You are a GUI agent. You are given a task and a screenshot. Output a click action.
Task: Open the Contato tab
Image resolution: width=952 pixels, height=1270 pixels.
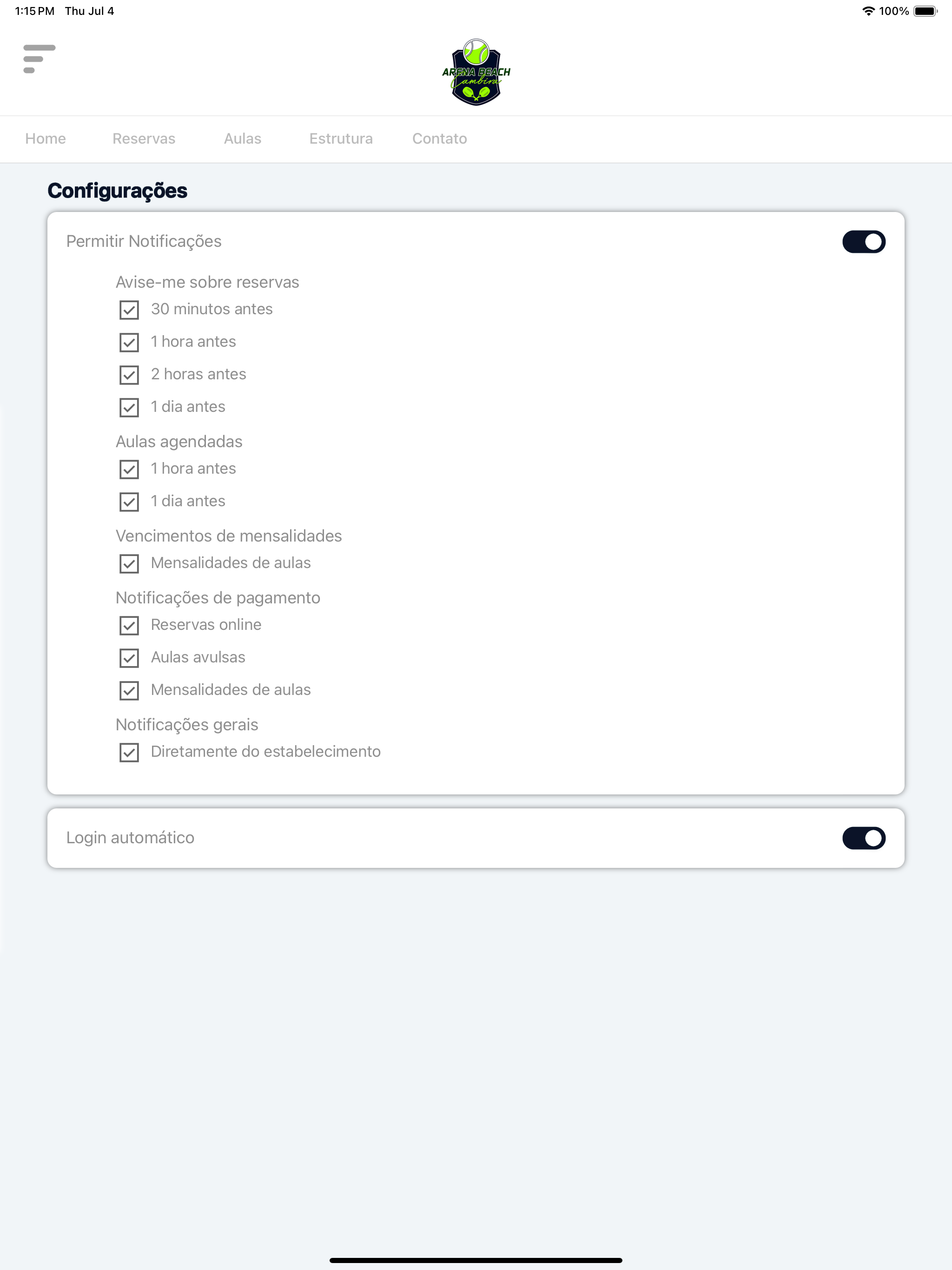pos(439,139)
